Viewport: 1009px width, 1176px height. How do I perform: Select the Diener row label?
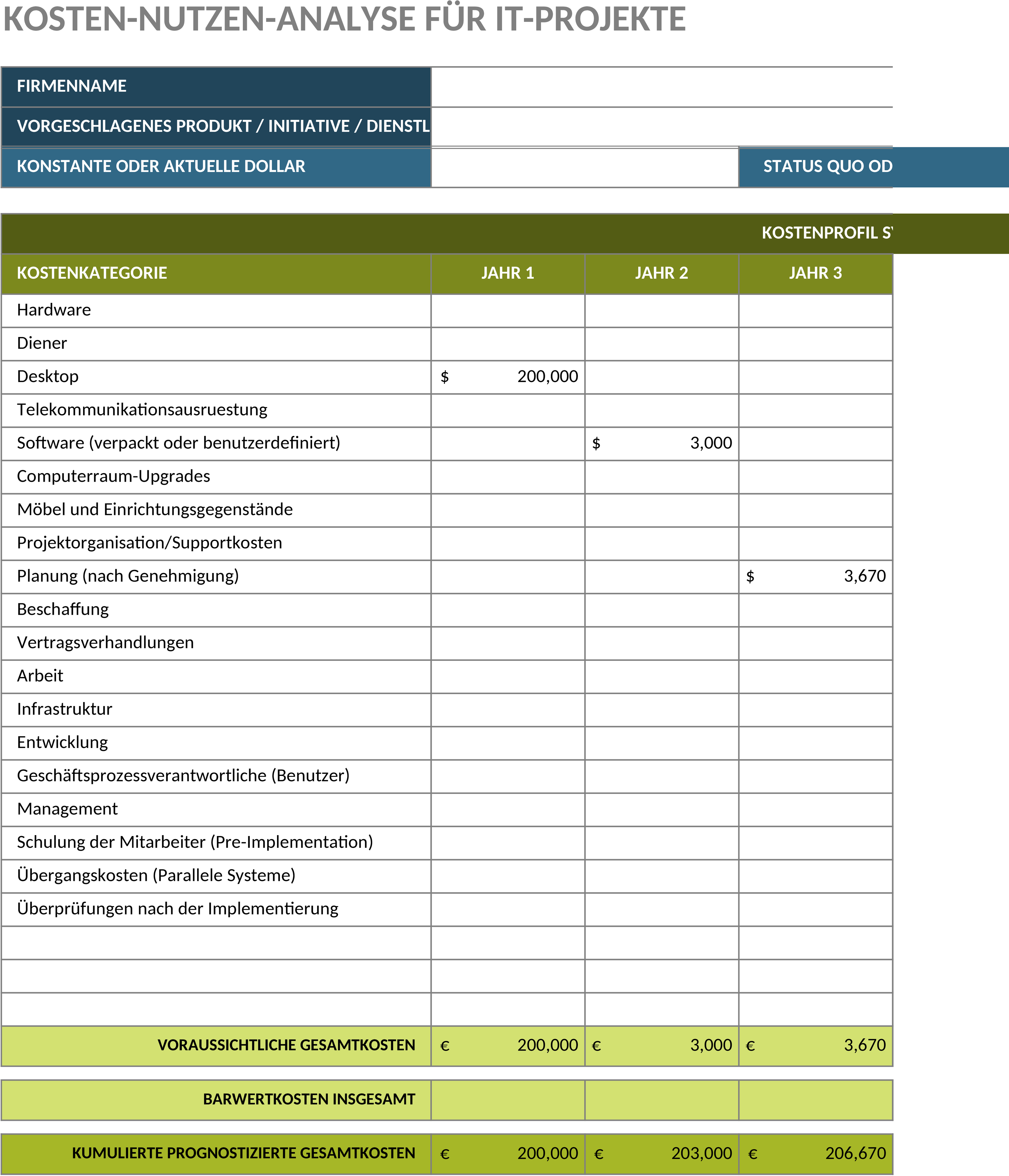(x=42, y=343)
